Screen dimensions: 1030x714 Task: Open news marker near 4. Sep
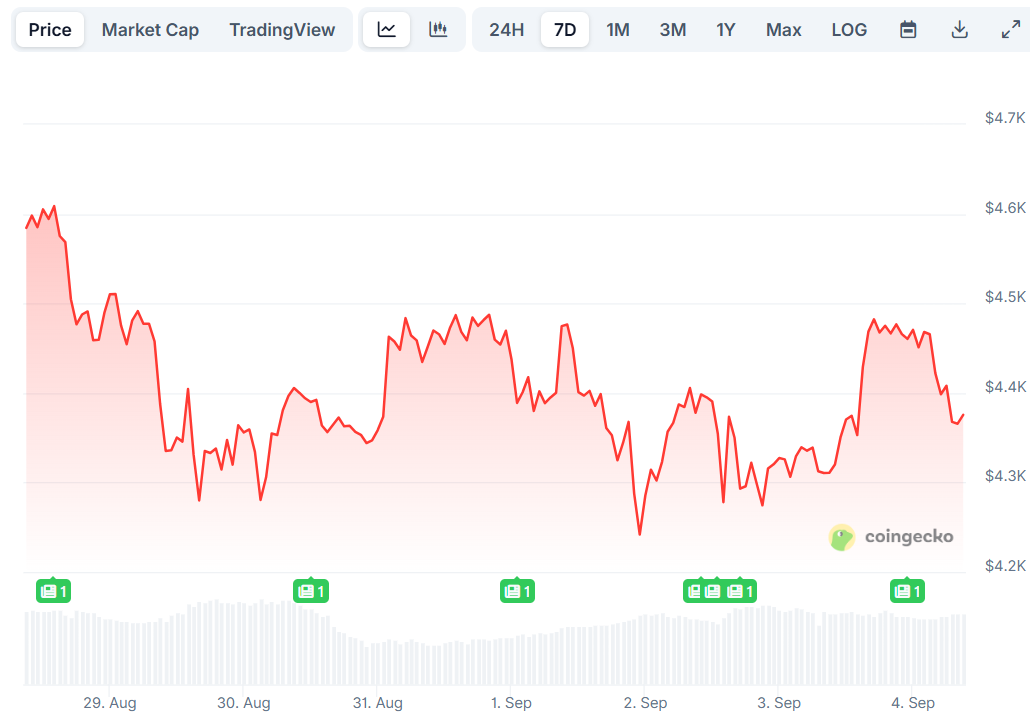[907, 591]
